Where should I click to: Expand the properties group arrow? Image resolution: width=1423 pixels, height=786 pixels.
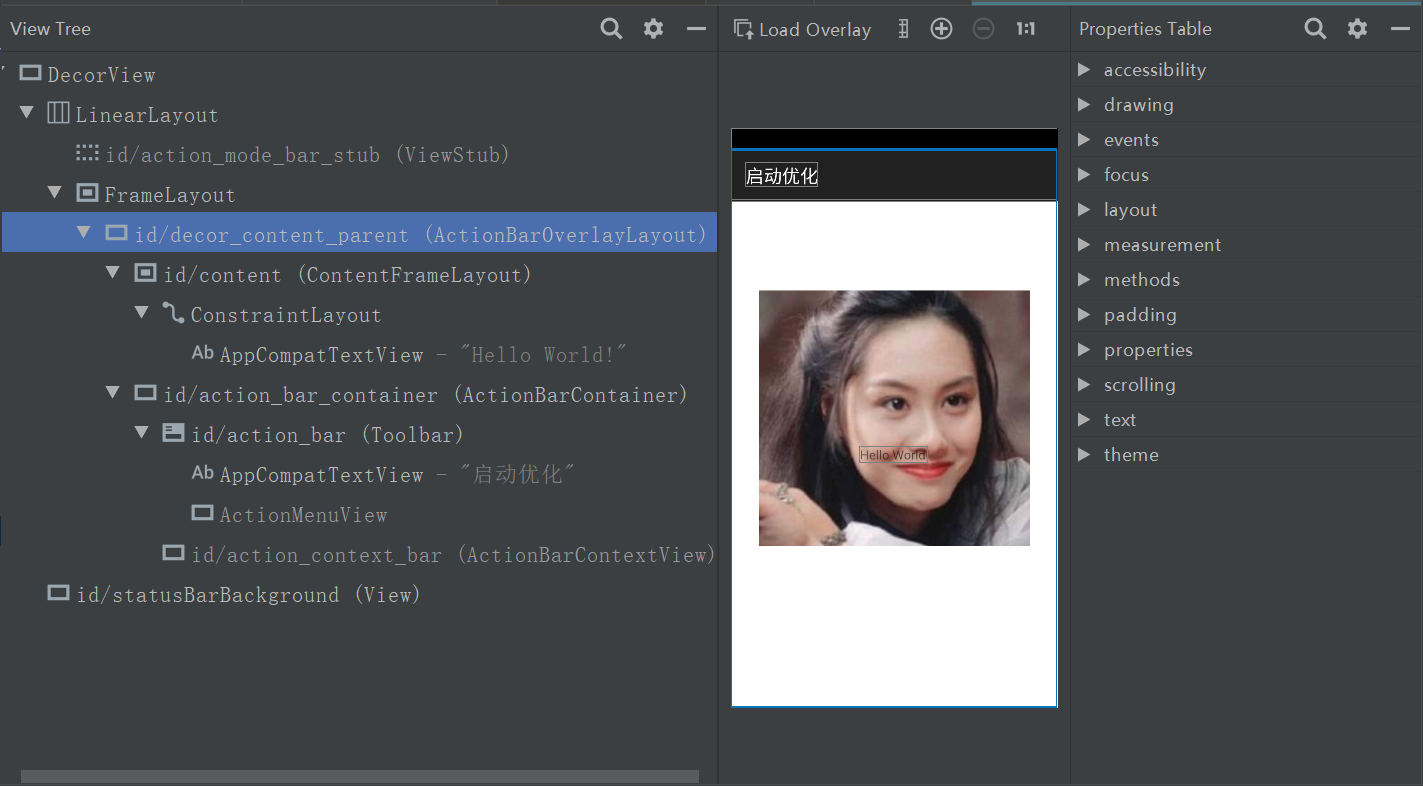[x=1084, y=350]
